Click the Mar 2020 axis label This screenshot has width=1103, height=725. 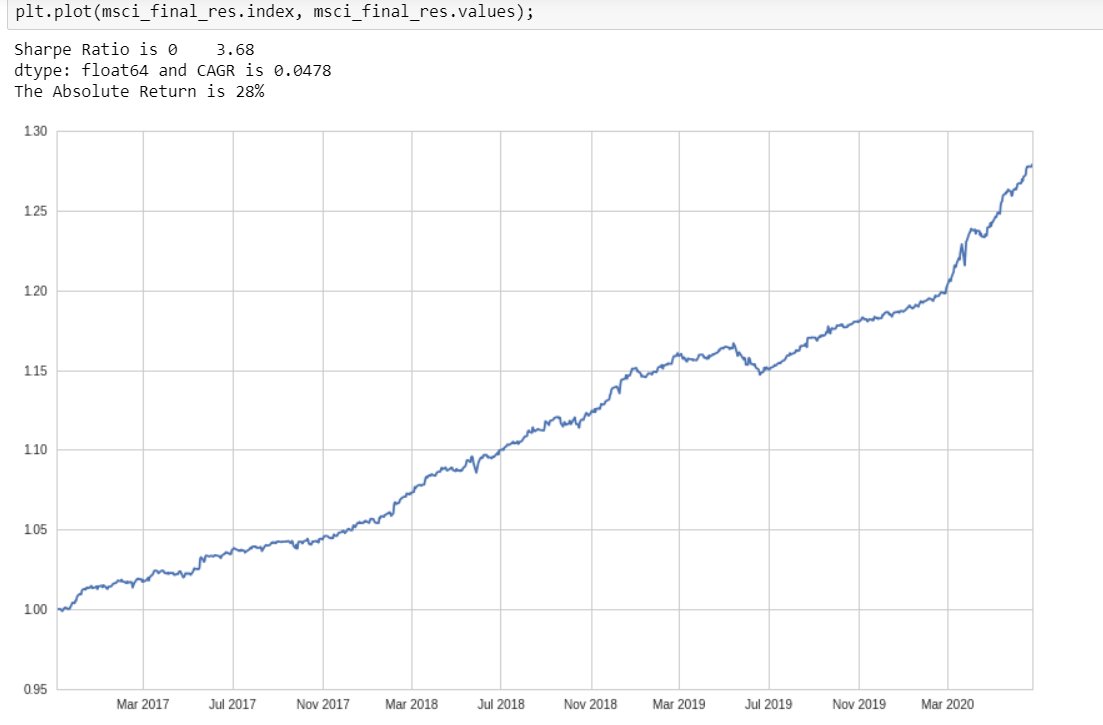[x=946, y=704]
